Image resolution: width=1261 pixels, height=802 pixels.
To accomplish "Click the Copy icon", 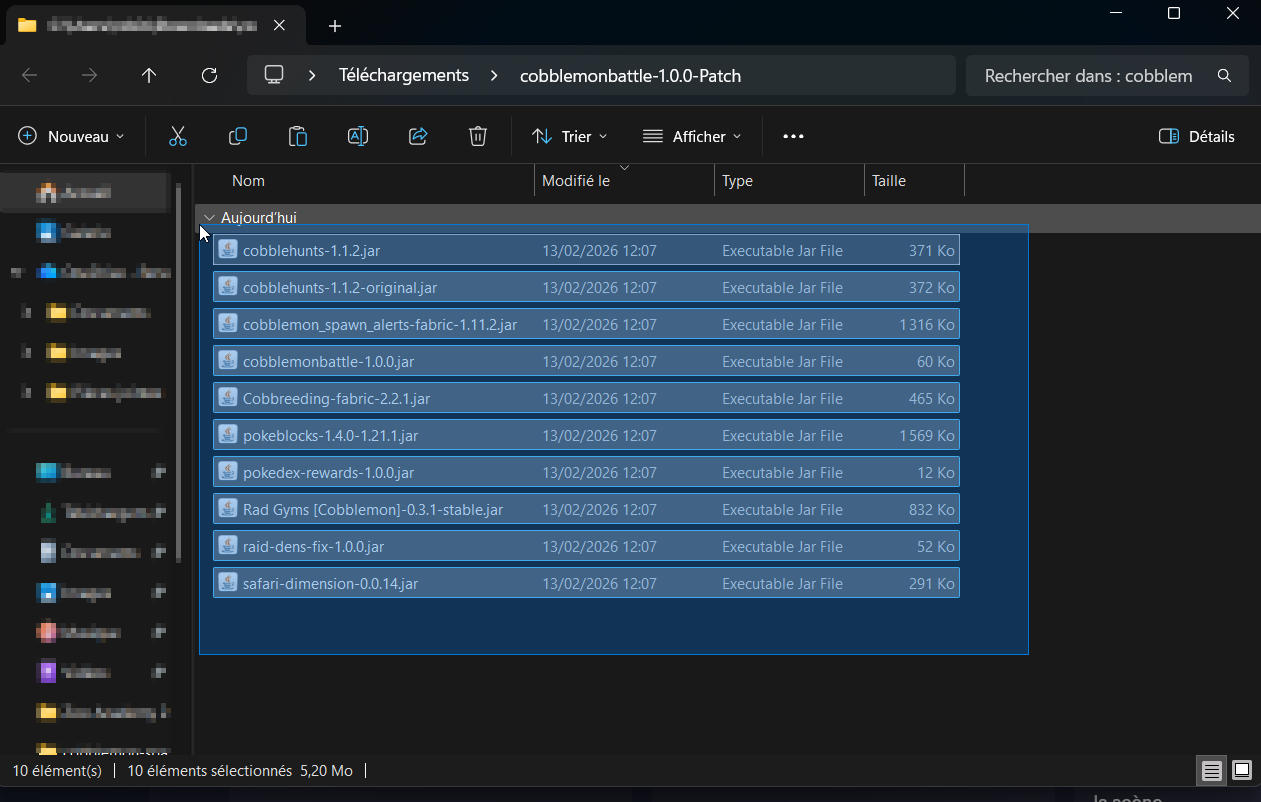I will 237,136.
